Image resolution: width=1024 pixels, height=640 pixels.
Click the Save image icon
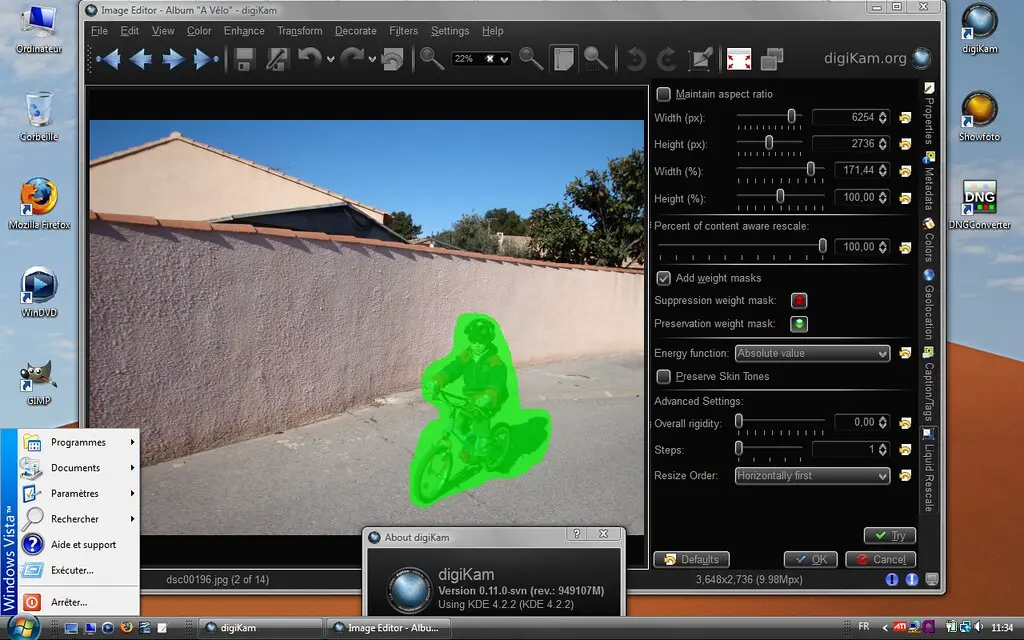(x=243, y=60)
